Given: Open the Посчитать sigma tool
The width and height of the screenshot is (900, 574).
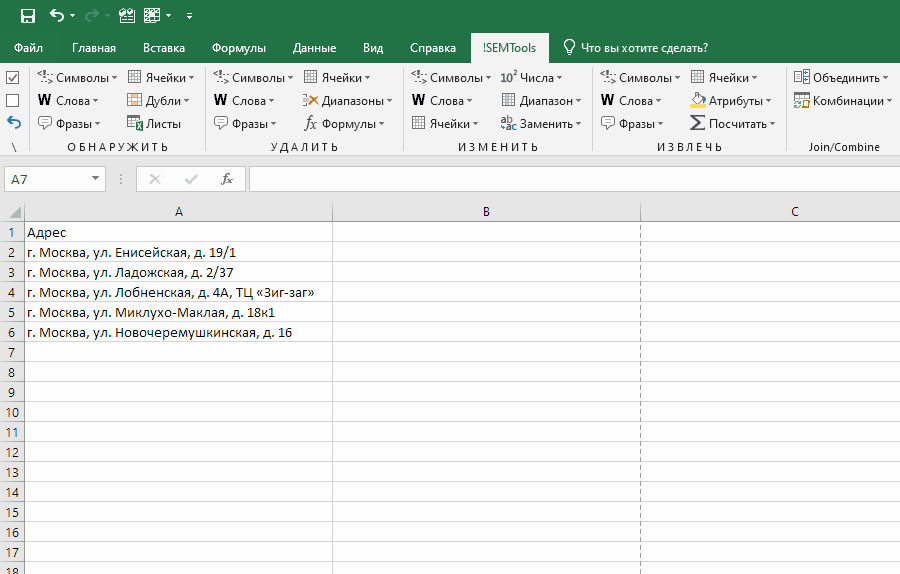Looking at the screenshot, I should tap(733, 124).
